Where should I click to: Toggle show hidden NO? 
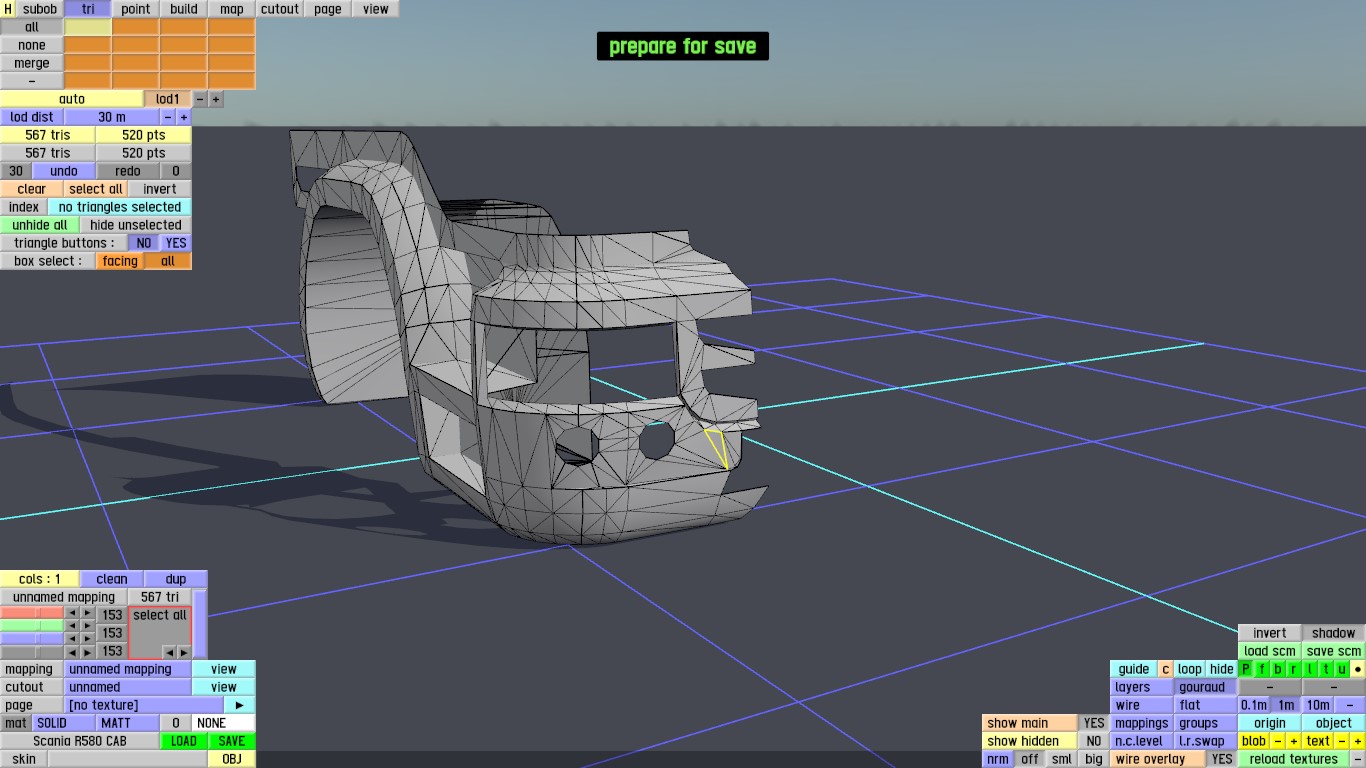pos(1094,741)
